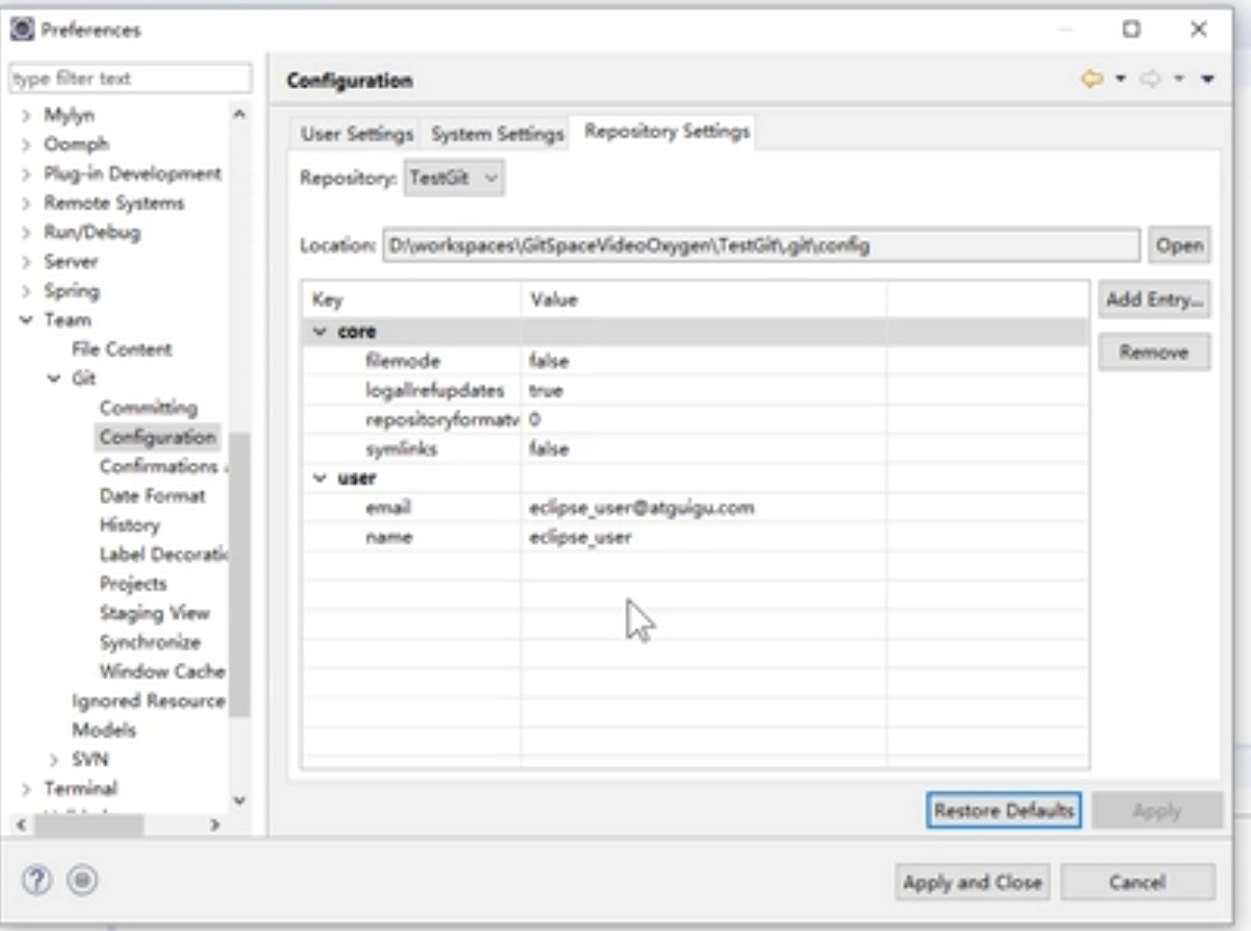Click the Preferences window title icon
This screenshot has width=1251, height=931.
tap(21, 29)
